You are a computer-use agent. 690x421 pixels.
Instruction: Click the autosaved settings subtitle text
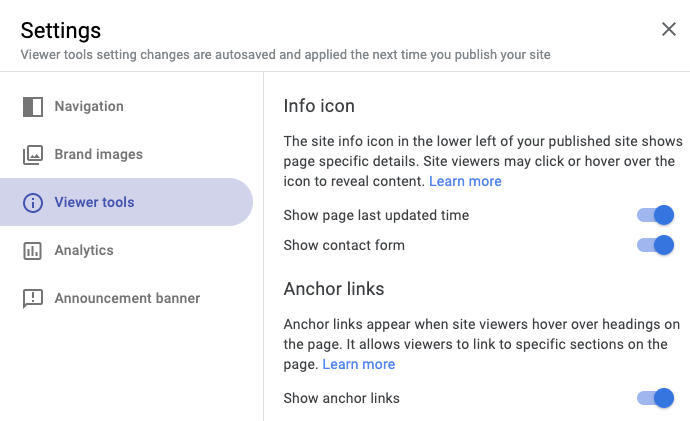(285, 54)
